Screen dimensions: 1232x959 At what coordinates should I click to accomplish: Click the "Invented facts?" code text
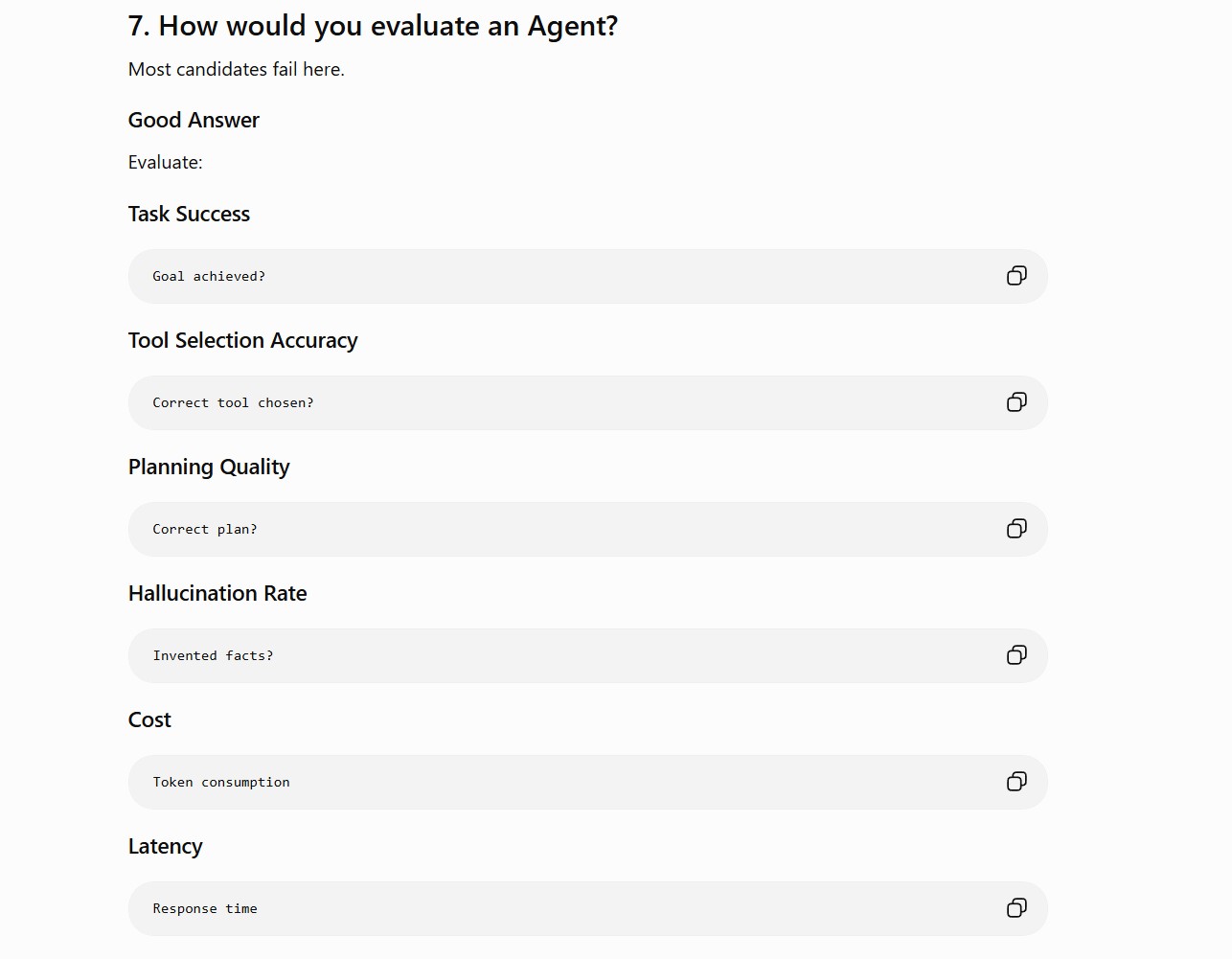click(213, 655)
